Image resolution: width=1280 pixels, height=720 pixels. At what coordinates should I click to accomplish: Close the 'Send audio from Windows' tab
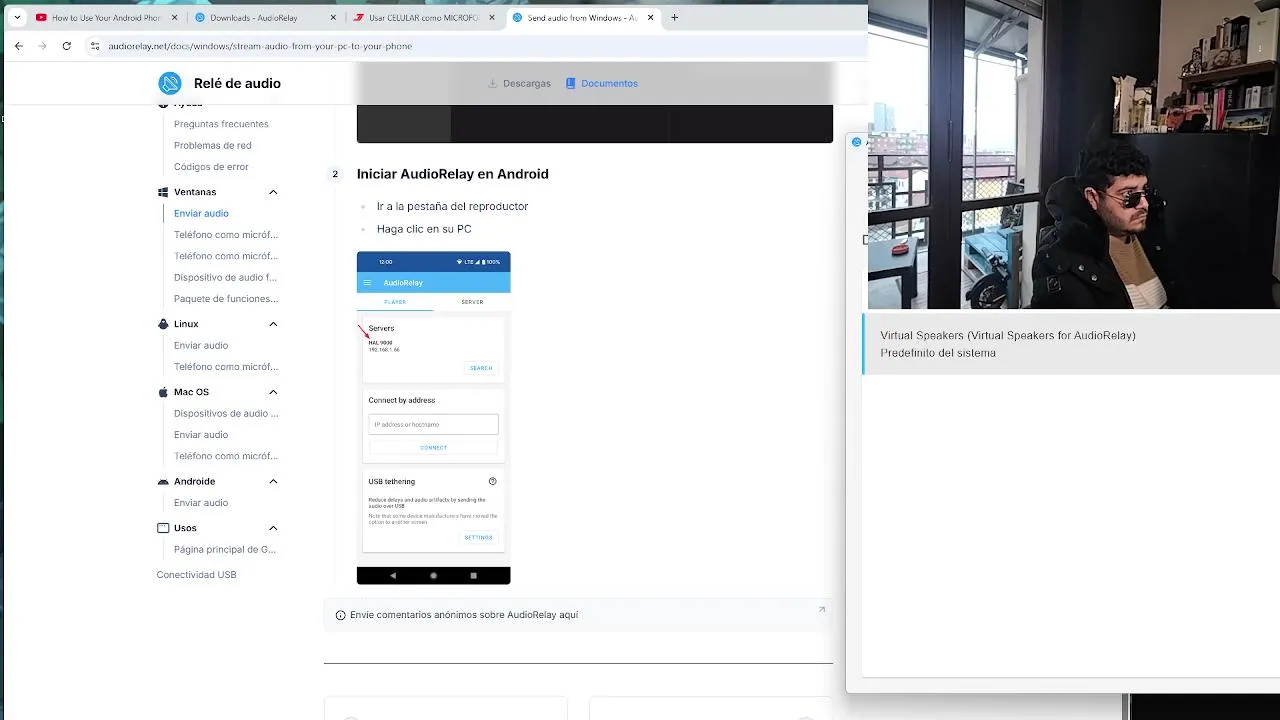(x=651, y=17)
